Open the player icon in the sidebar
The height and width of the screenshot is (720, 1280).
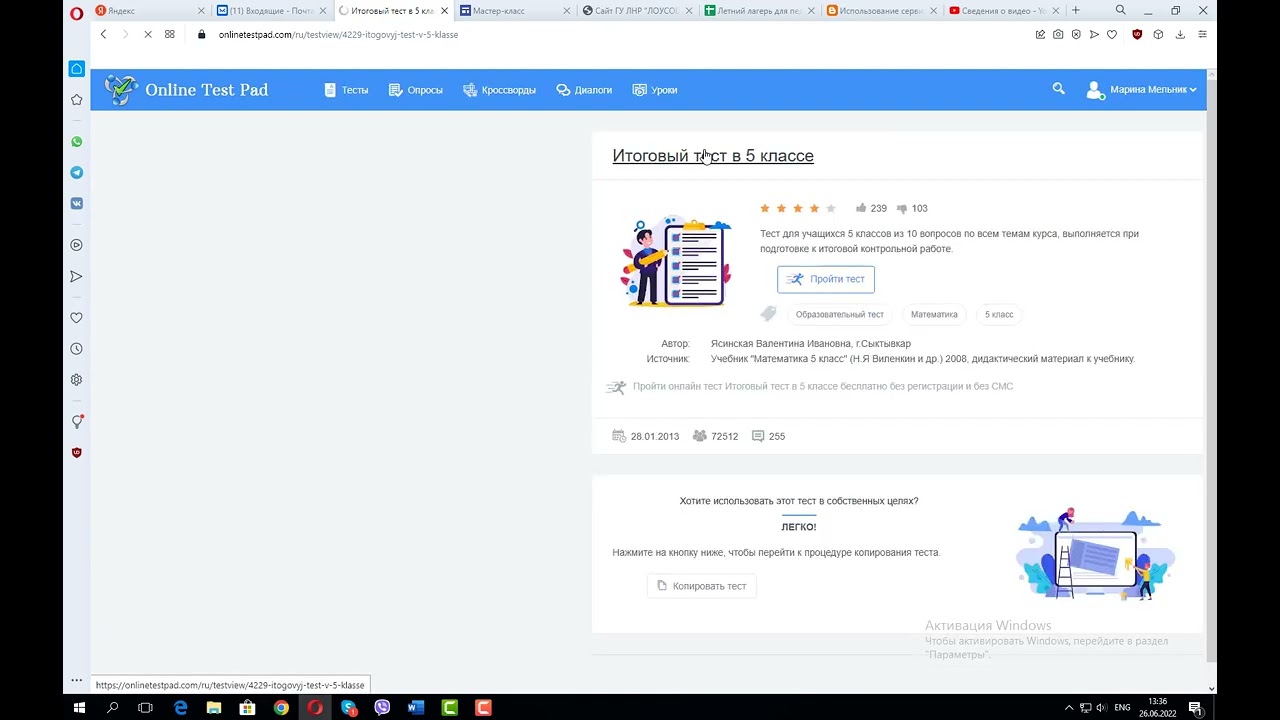[76, 245]
